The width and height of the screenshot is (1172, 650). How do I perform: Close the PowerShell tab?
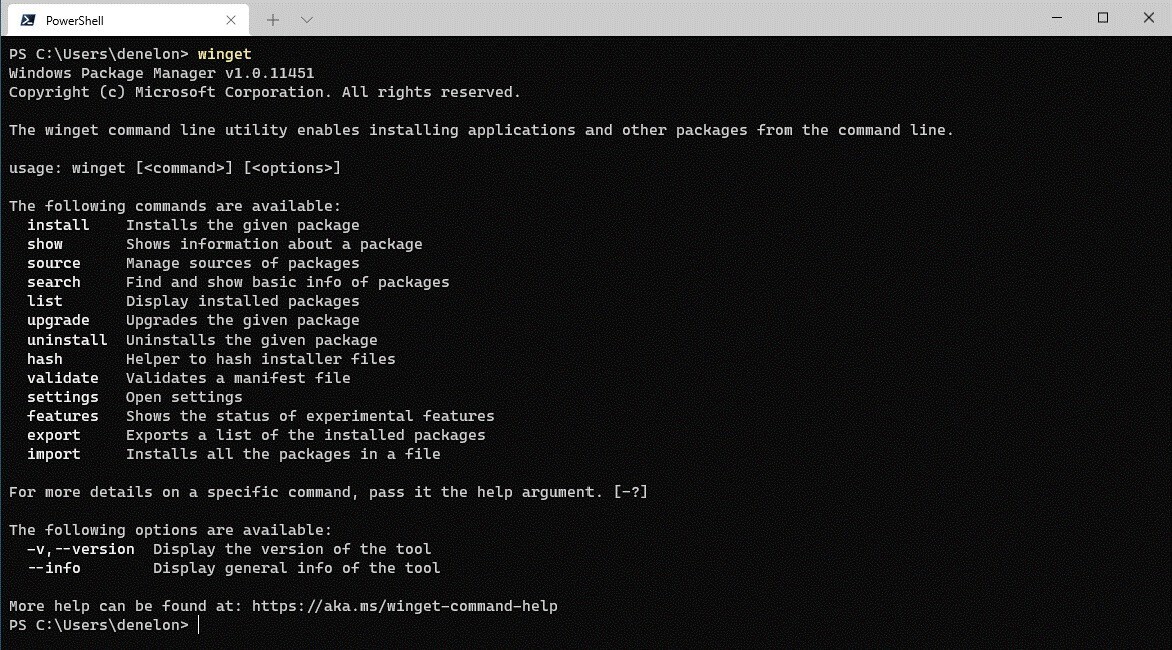[x=231, y=20]
